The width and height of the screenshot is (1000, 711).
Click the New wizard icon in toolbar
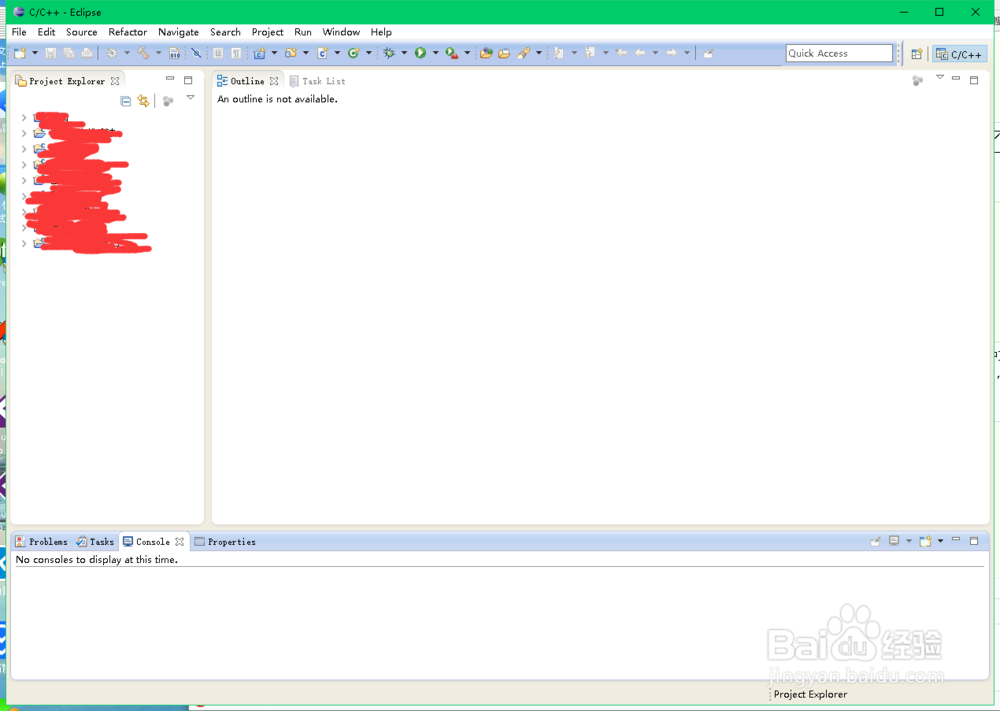[x=20, y=54]
